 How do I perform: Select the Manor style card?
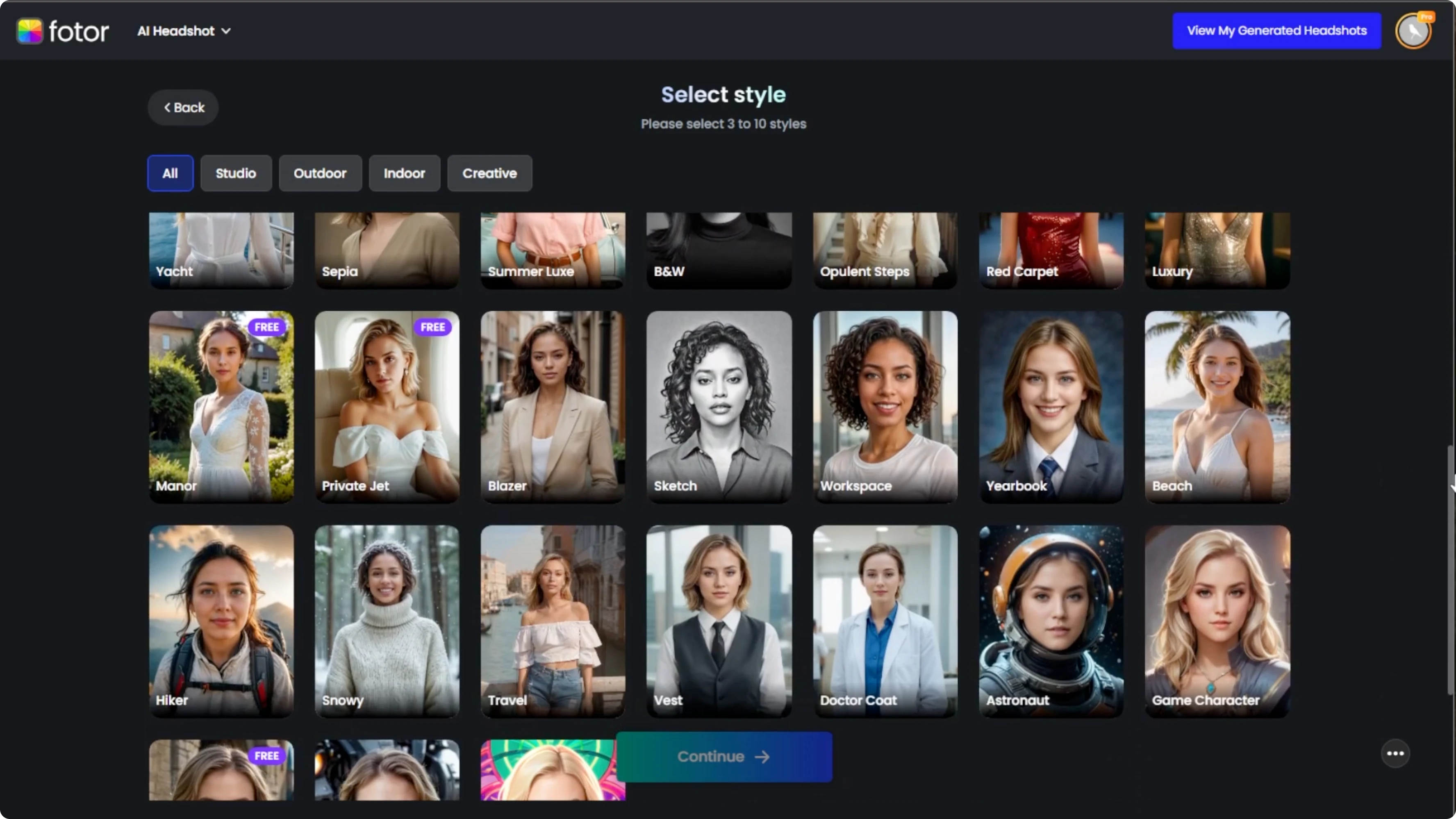pyautogui.click(x=221, y=407)
